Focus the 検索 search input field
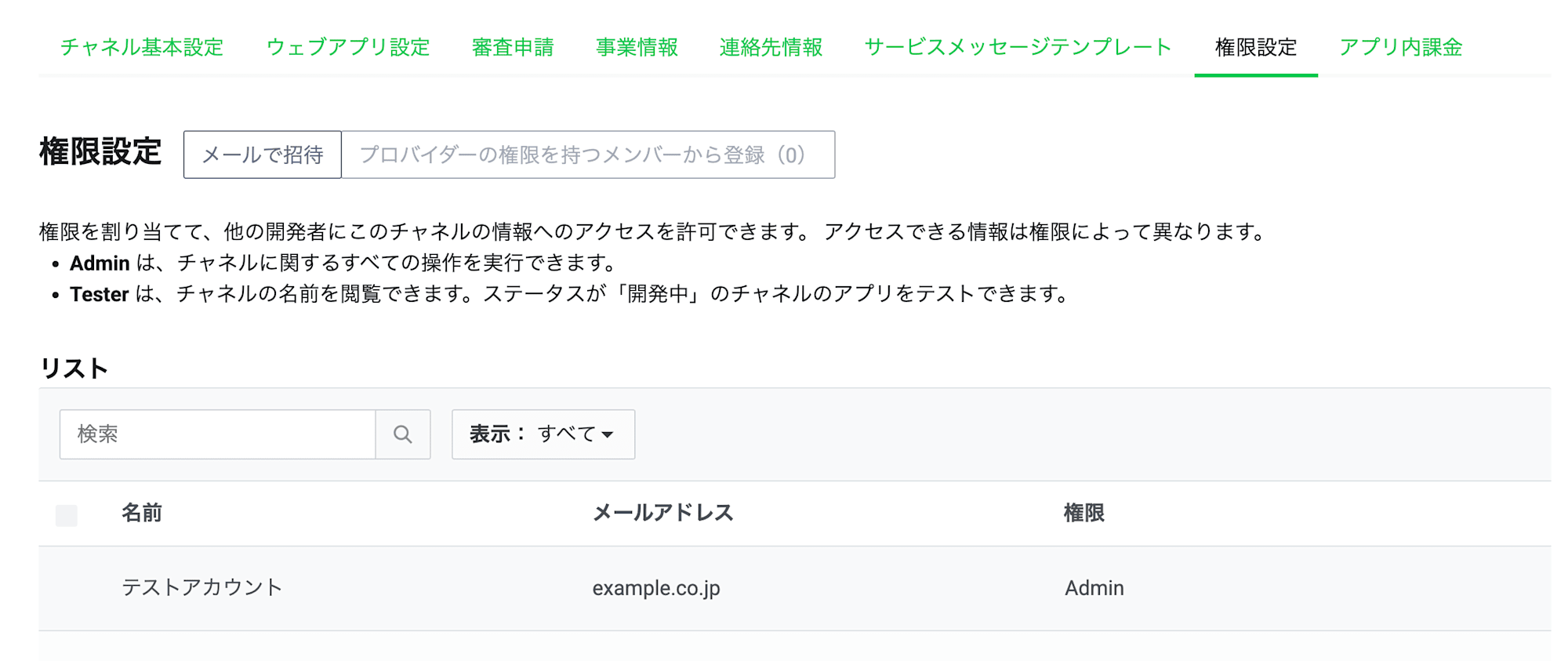The width and height of the screenshot is (1568, 661). click(217, 434)
